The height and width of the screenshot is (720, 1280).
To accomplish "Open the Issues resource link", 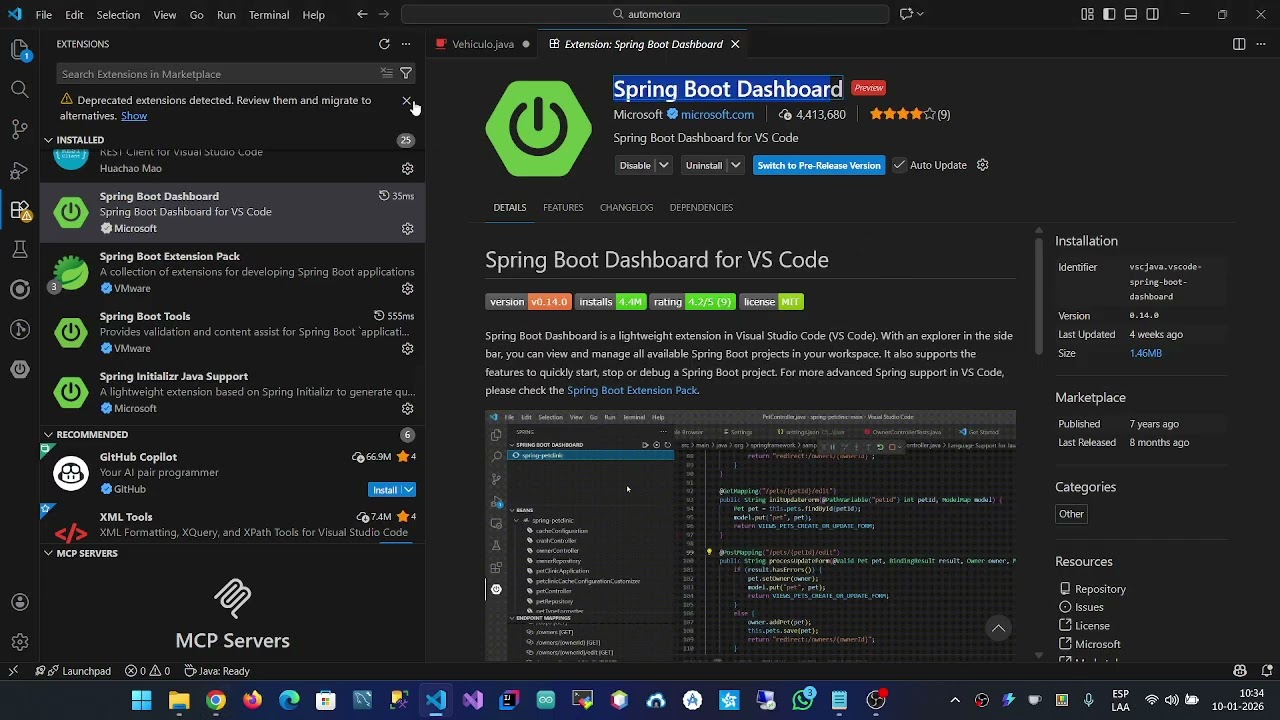I will [1089, 608].
